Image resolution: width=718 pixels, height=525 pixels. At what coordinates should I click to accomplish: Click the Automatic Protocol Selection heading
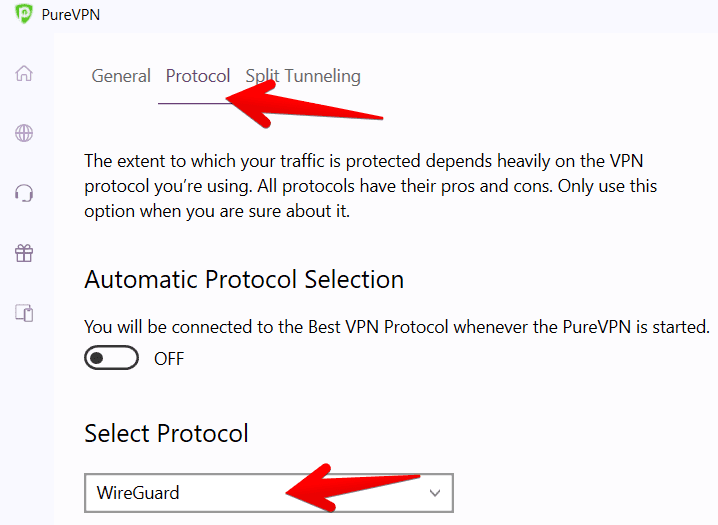(244, 280)
